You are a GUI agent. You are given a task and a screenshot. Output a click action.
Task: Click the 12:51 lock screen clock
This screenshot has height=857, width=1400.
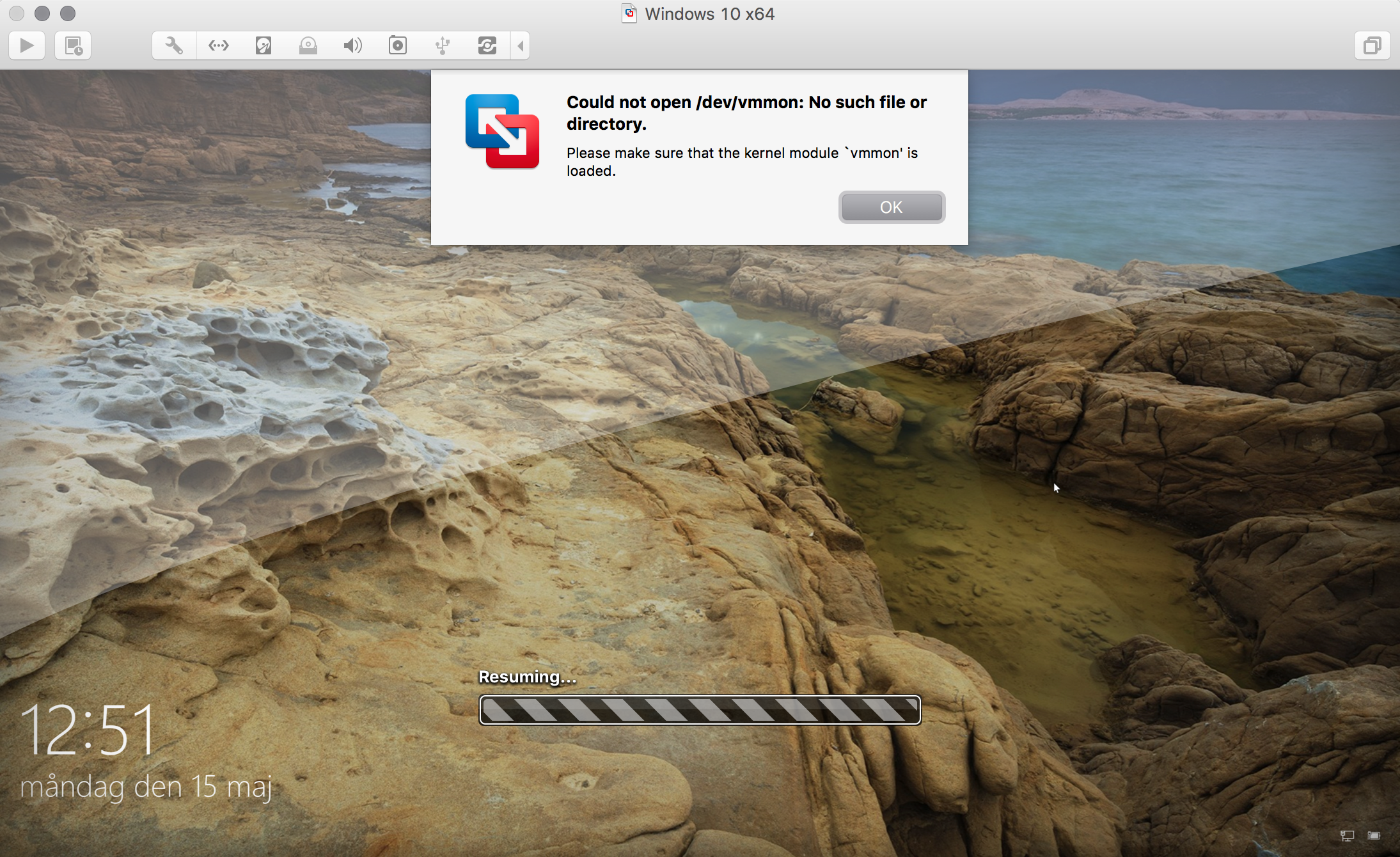(x=88, y=730)
